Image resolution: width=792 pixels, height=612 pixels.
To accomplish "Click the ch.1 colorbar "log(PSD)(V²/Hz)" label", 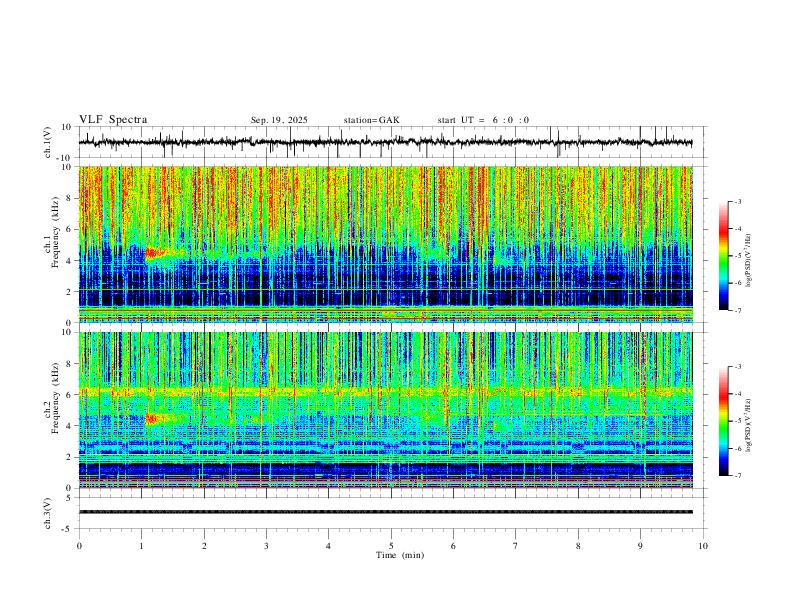I will (x=749, y=261).
